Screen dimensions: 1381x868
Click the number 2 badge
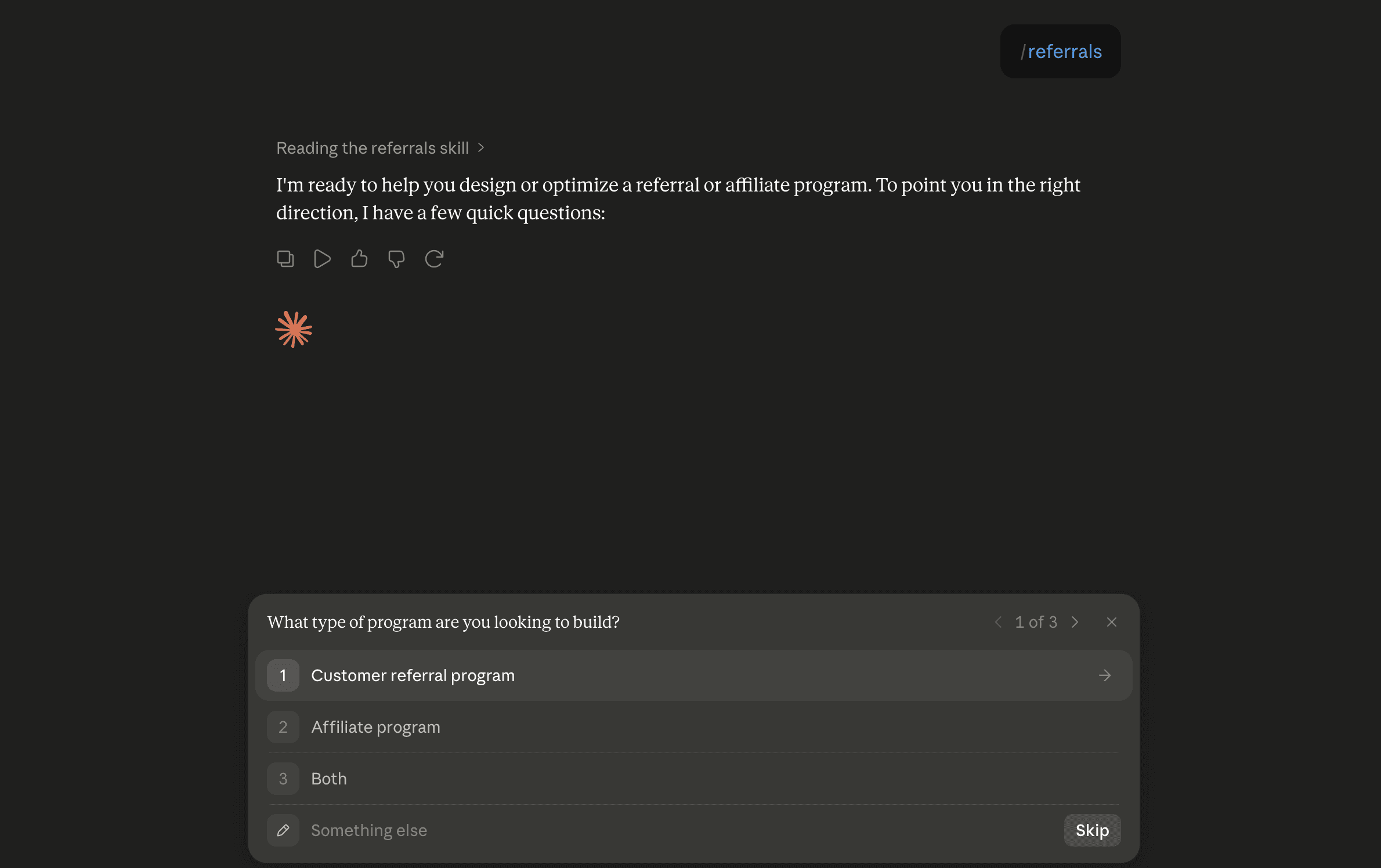283,727
